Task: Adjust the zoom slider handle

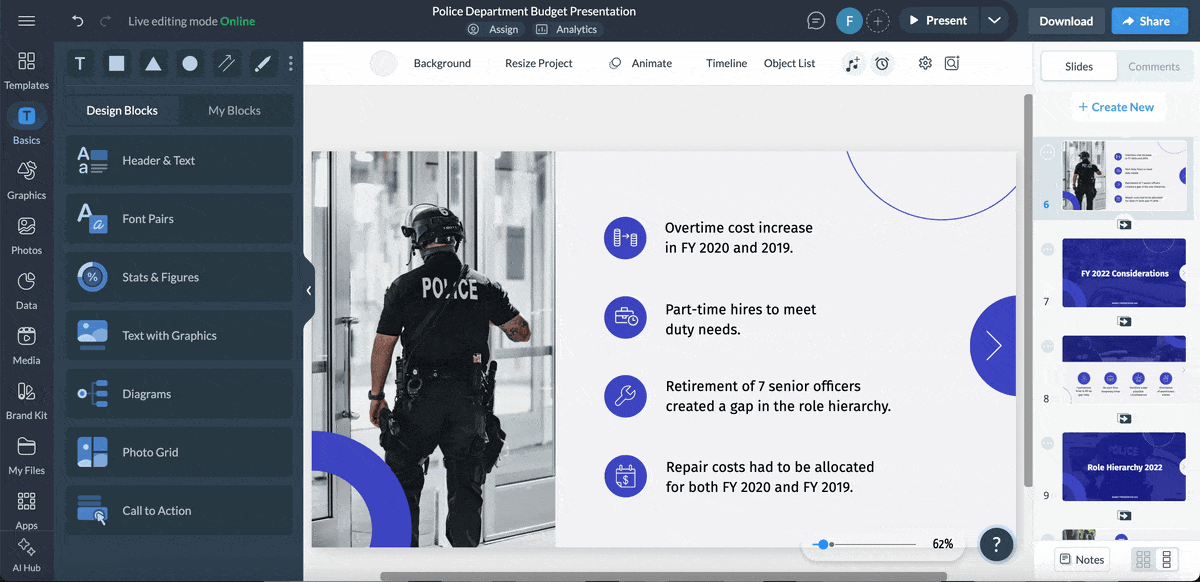Action: click(x=822, y=544)
